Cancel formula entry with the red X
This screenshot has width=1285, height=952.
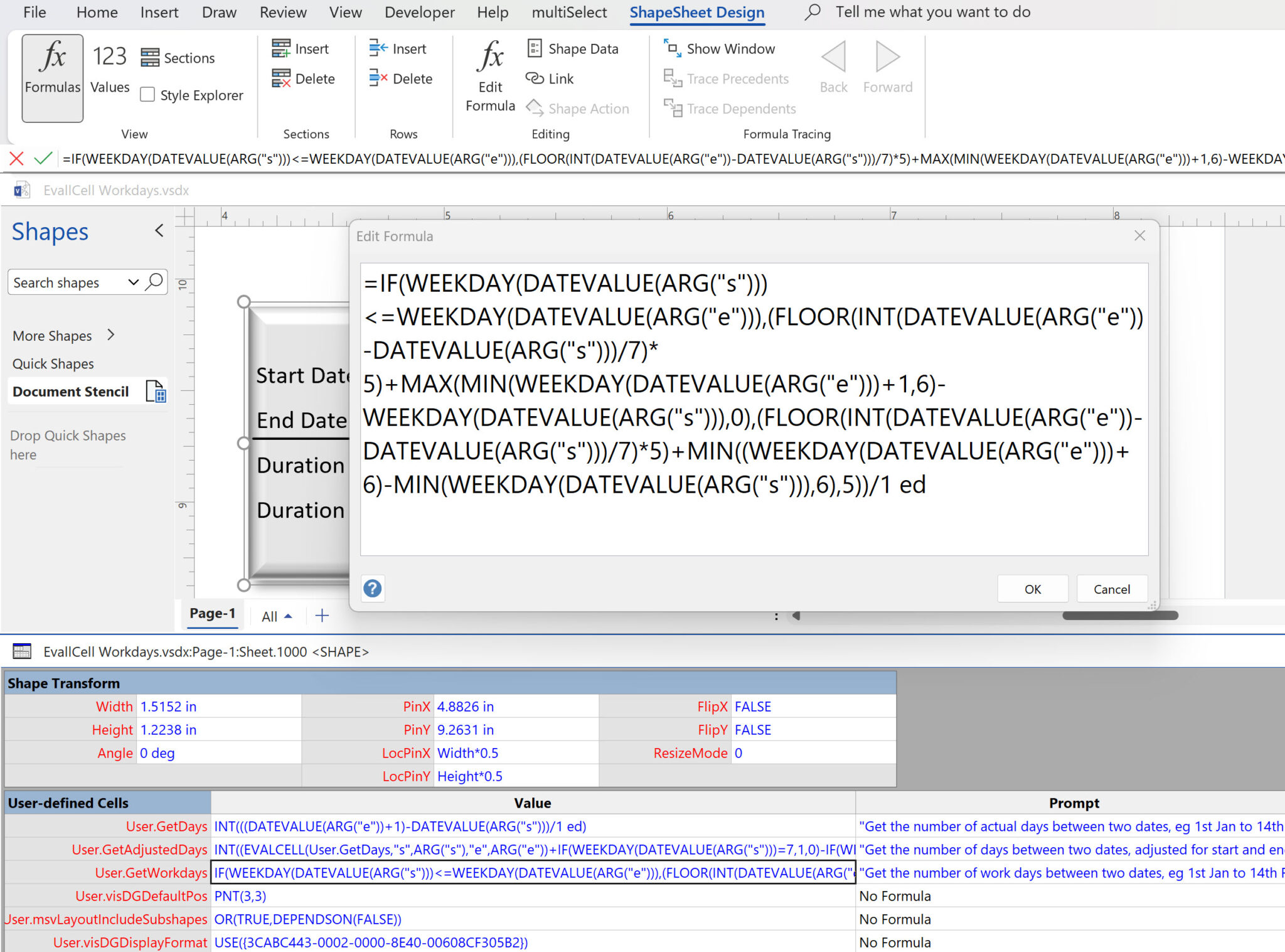click(x=16, y=159)
